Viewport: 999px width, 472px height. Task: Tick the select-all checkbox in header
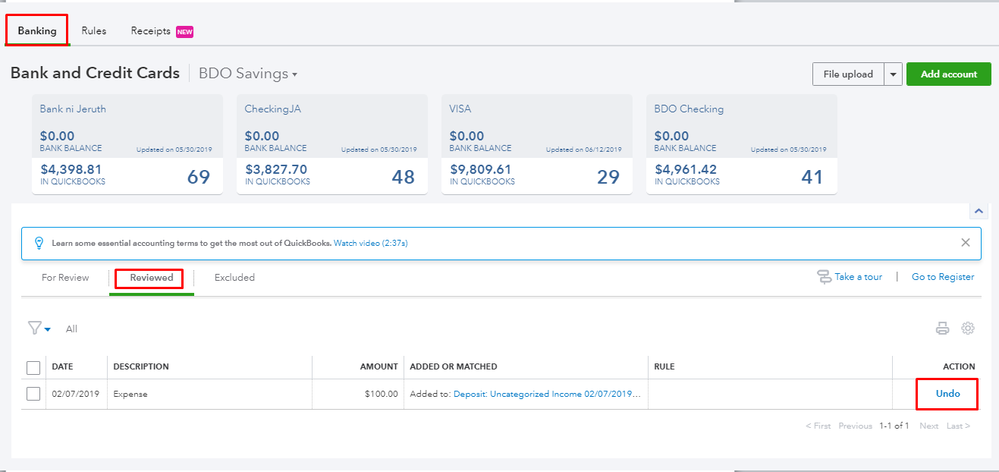(34, 367)
